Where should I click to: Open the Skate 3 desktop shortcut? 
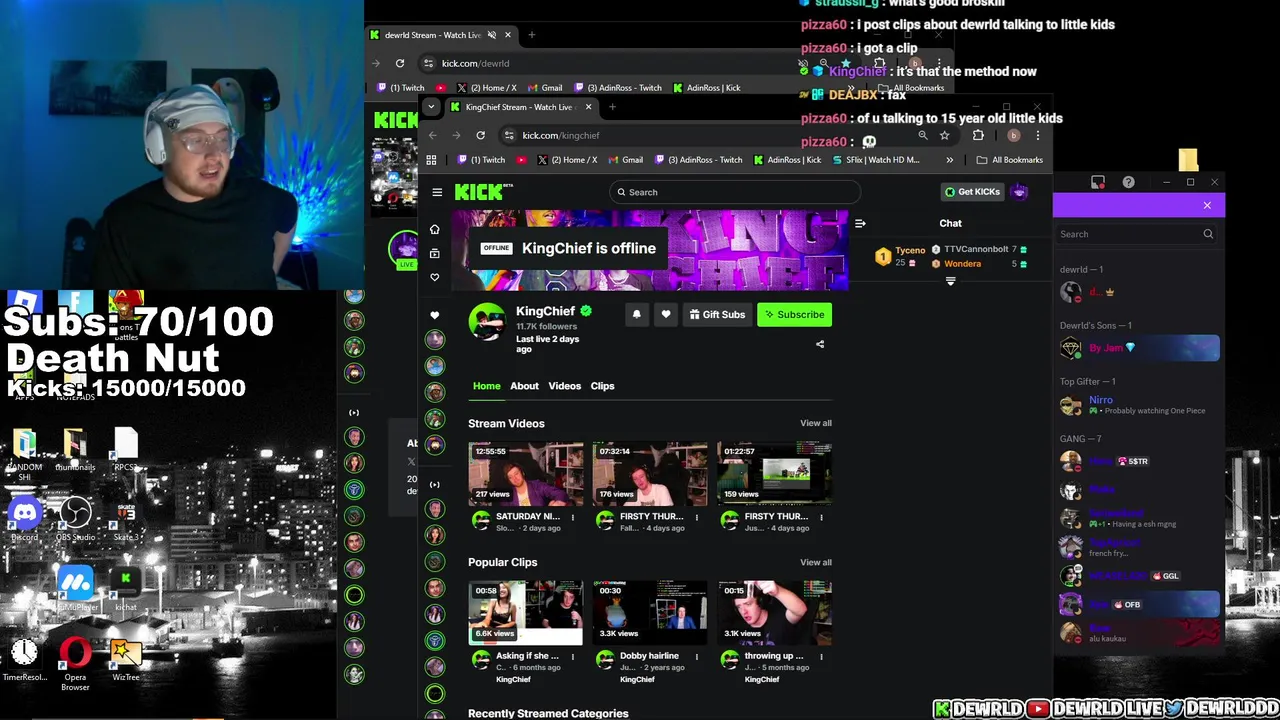pyautogui.click(x=125, y=520)
